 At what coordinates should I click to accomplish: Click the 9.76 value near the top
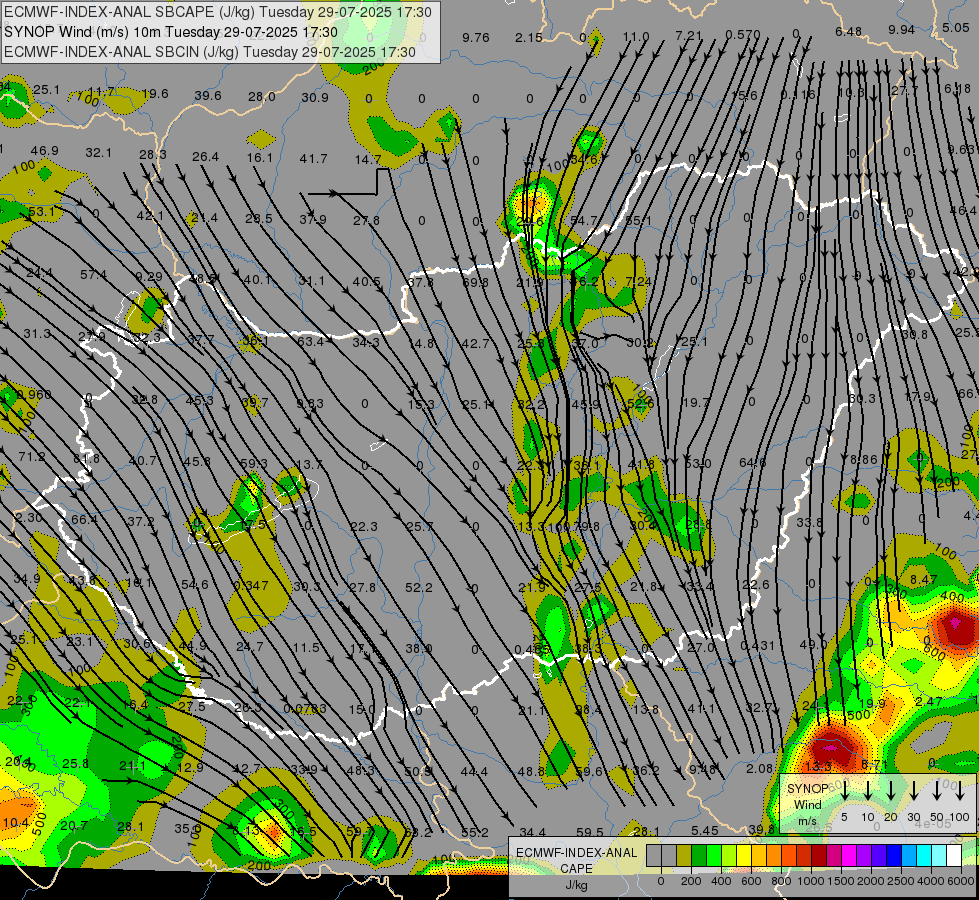click(476, 37)
